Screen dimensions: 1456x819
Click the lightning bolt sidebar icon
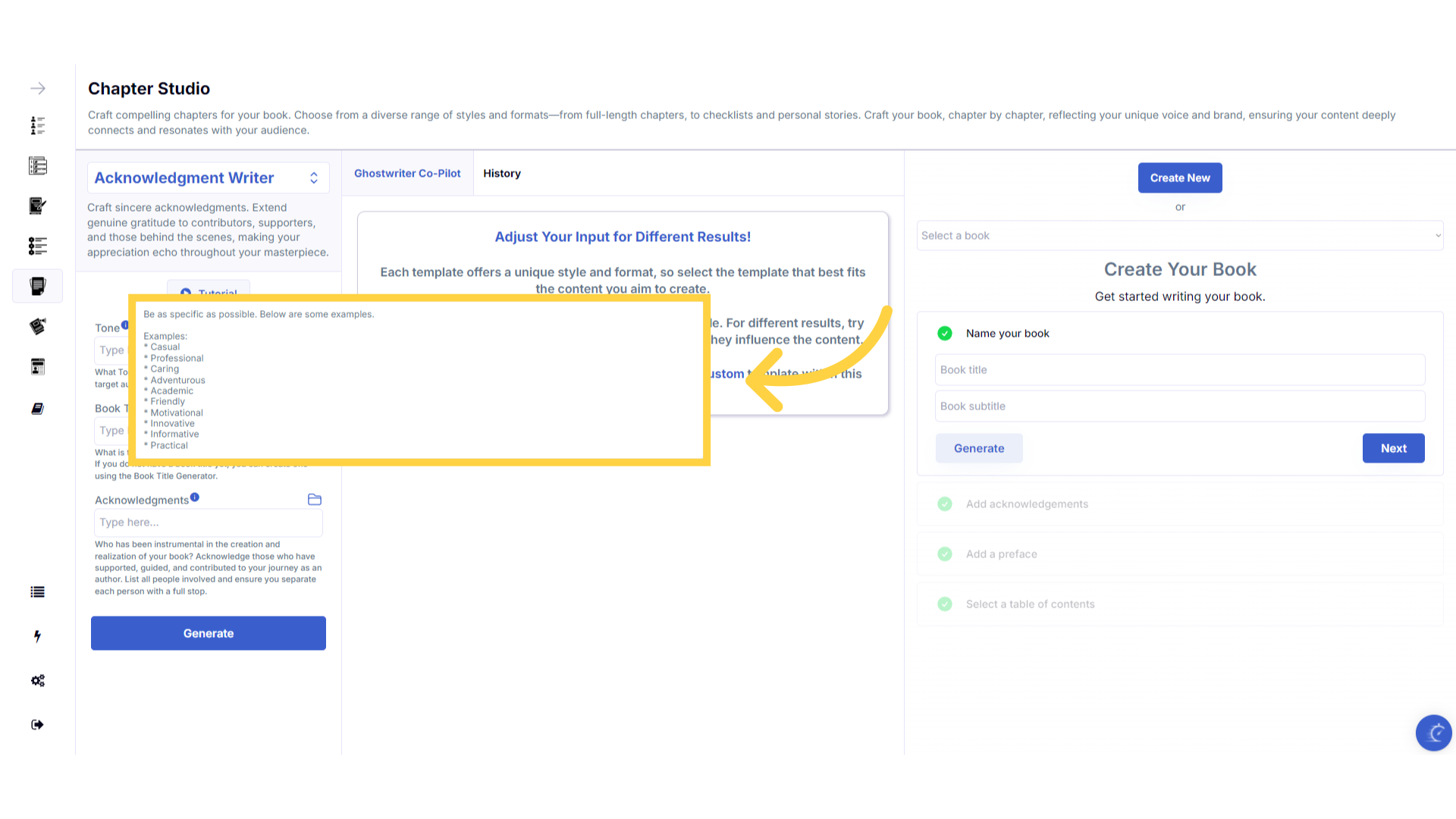pos(37,636)
